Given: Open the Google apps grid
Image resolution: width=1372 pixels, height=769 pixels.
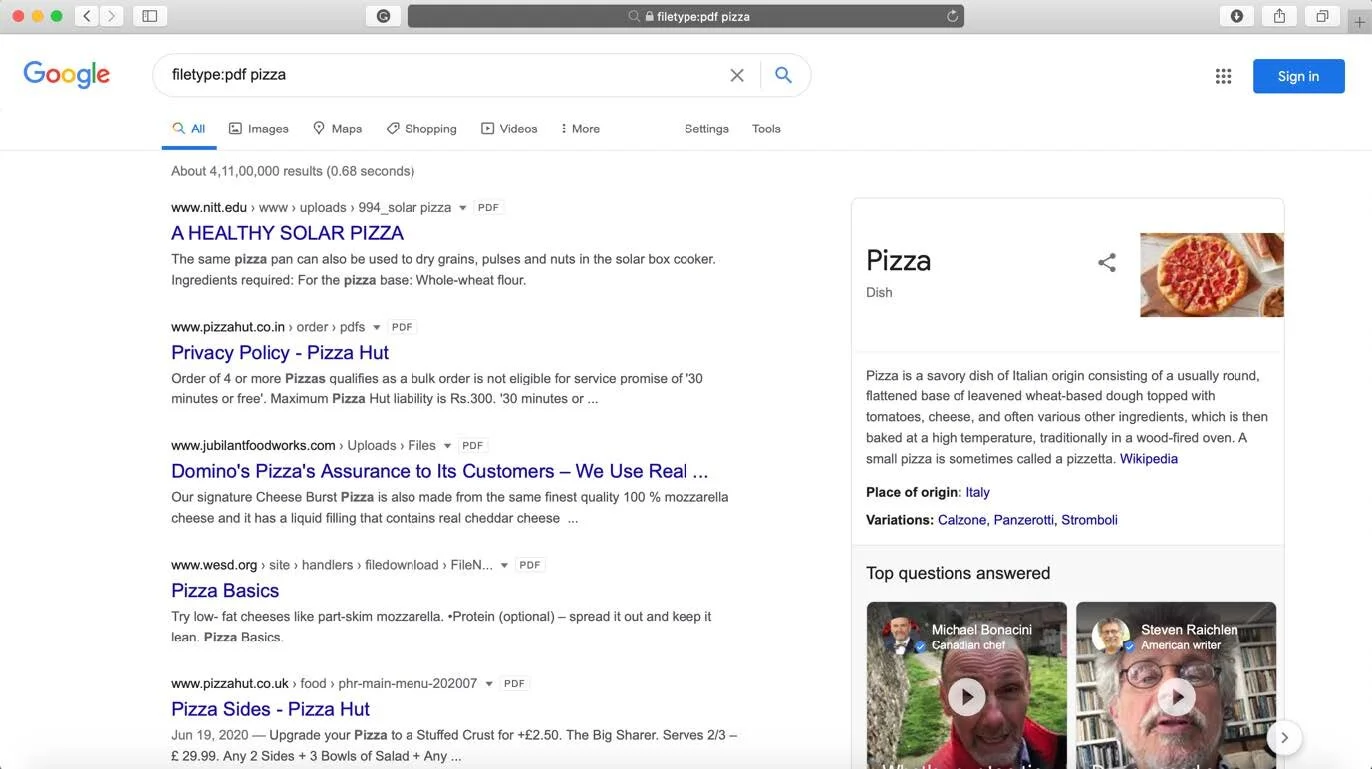Looking at the screenshot, I should click(x=1223, y=76).
